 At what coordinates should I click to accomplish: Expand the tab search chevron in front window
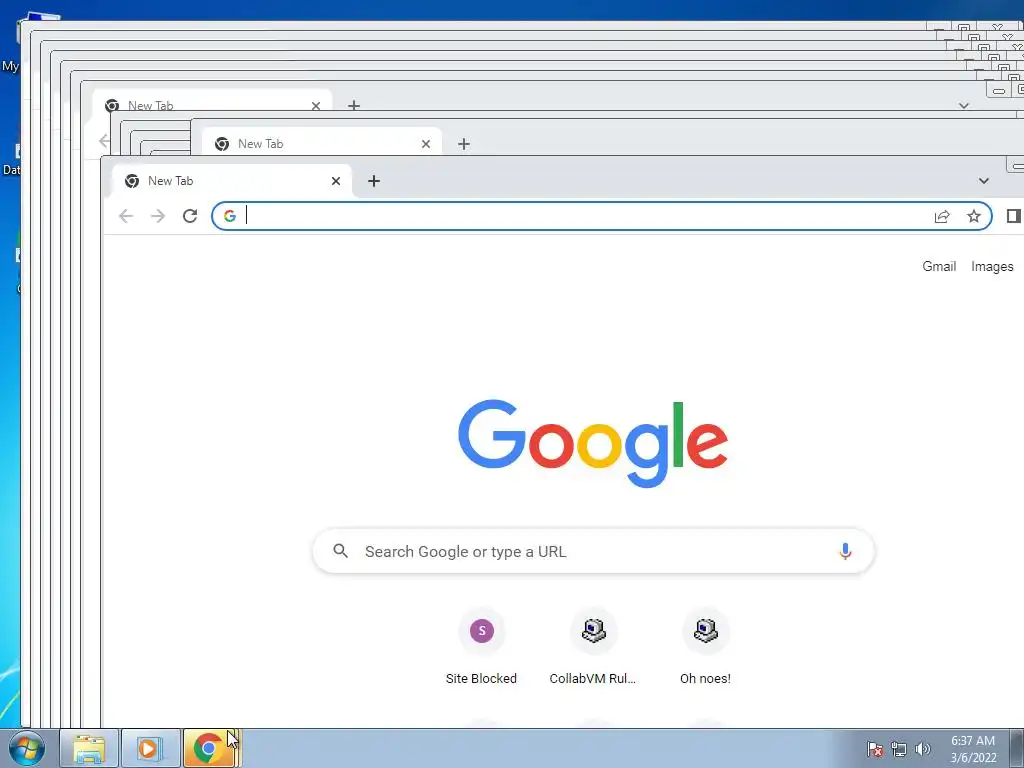pyautogui.click(x=984, y=181)
